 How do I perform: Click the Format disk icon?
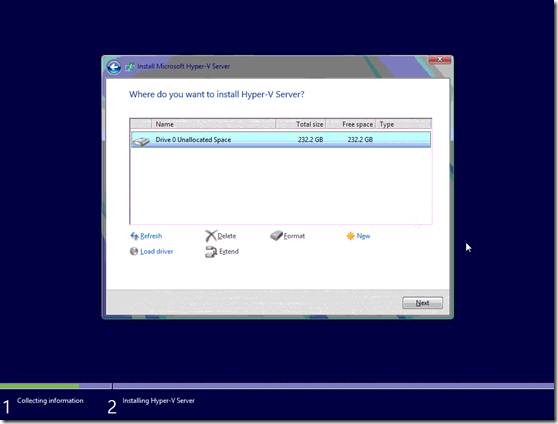coord(276,235)
